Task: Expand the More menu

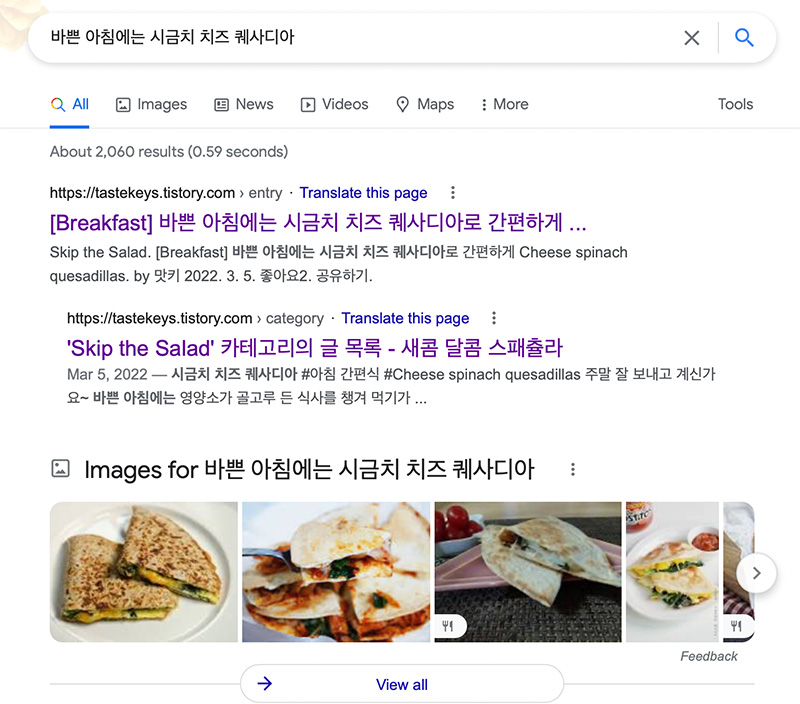Action: [x=505, y=104]
